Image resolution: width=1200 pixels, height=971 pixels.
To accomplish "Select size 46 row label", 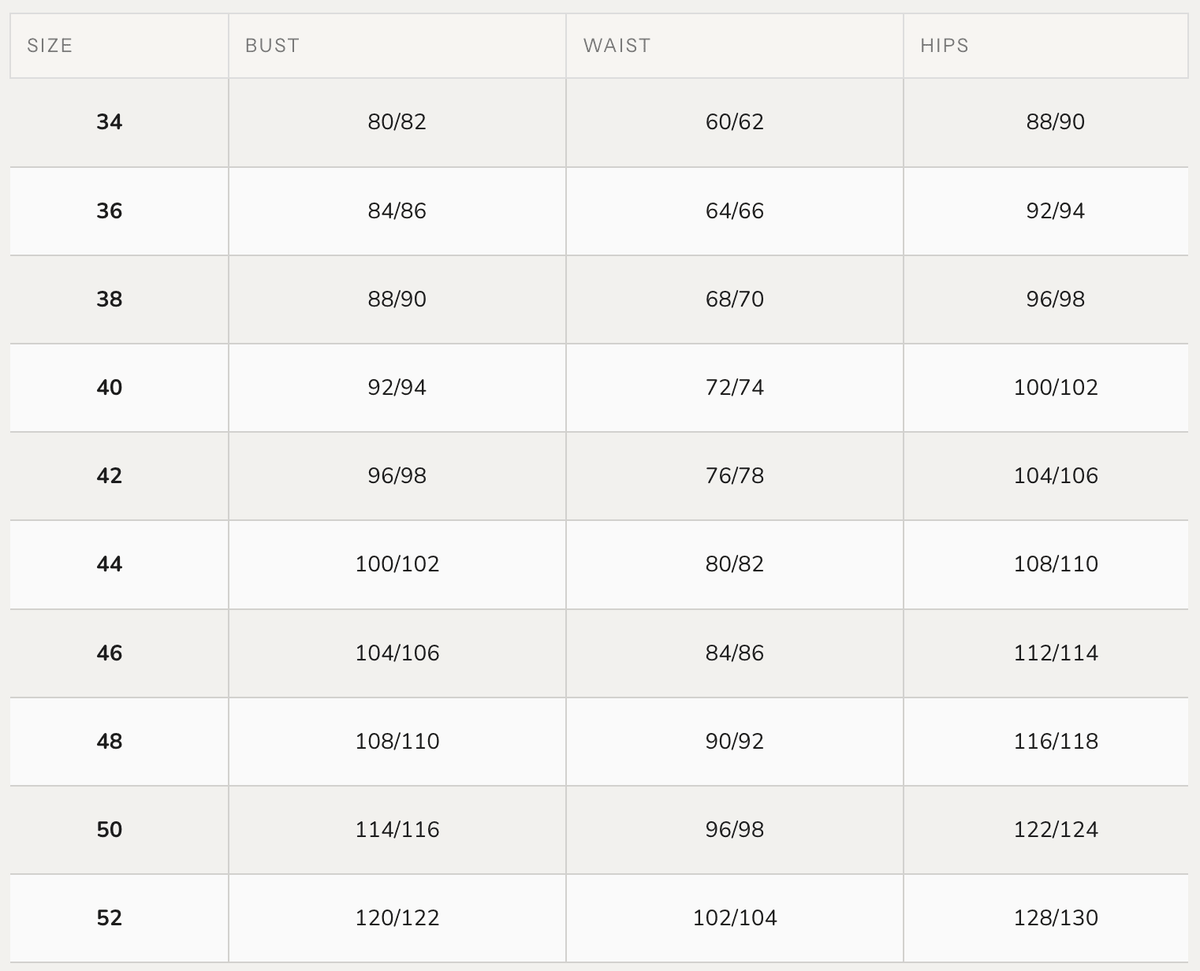I will pos(109,653).
